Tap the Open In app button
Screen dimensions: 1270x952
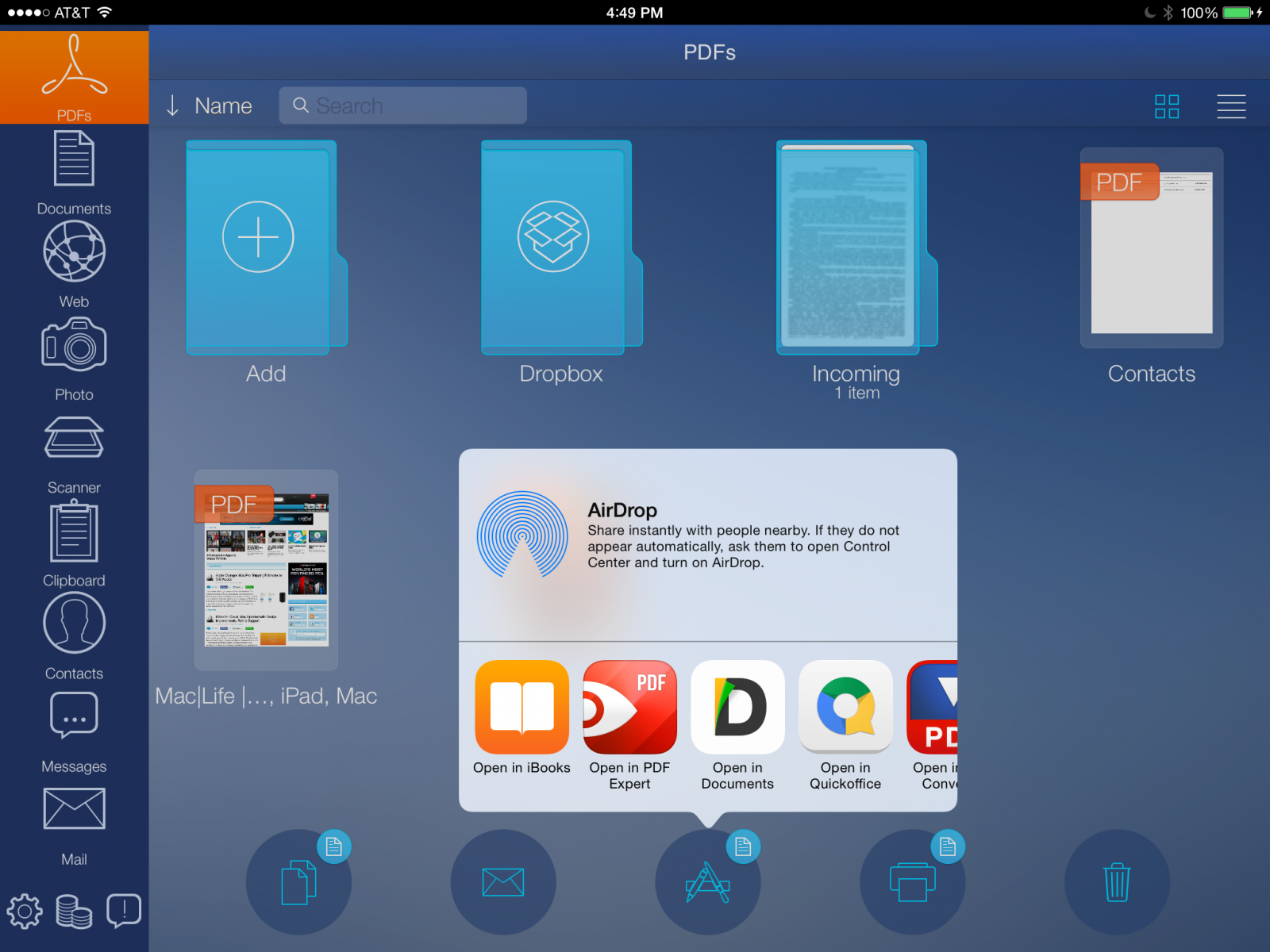(708, 881)
